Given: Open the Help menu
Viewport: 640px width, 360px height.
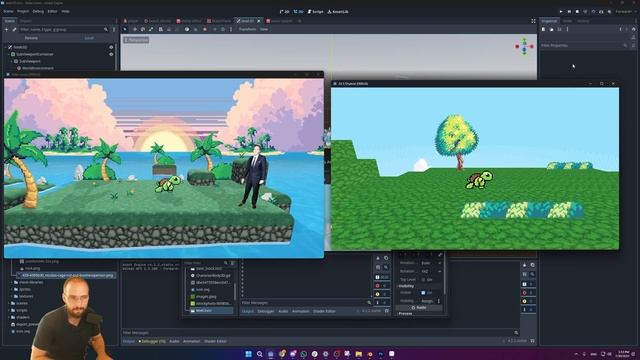Looking at the screenshot, I should 65,11.
